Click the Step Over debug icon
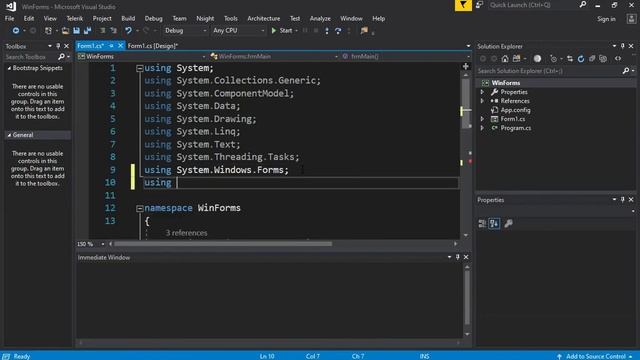The height and width of the screenshot is (360, 640). click(x=338, y=31)
